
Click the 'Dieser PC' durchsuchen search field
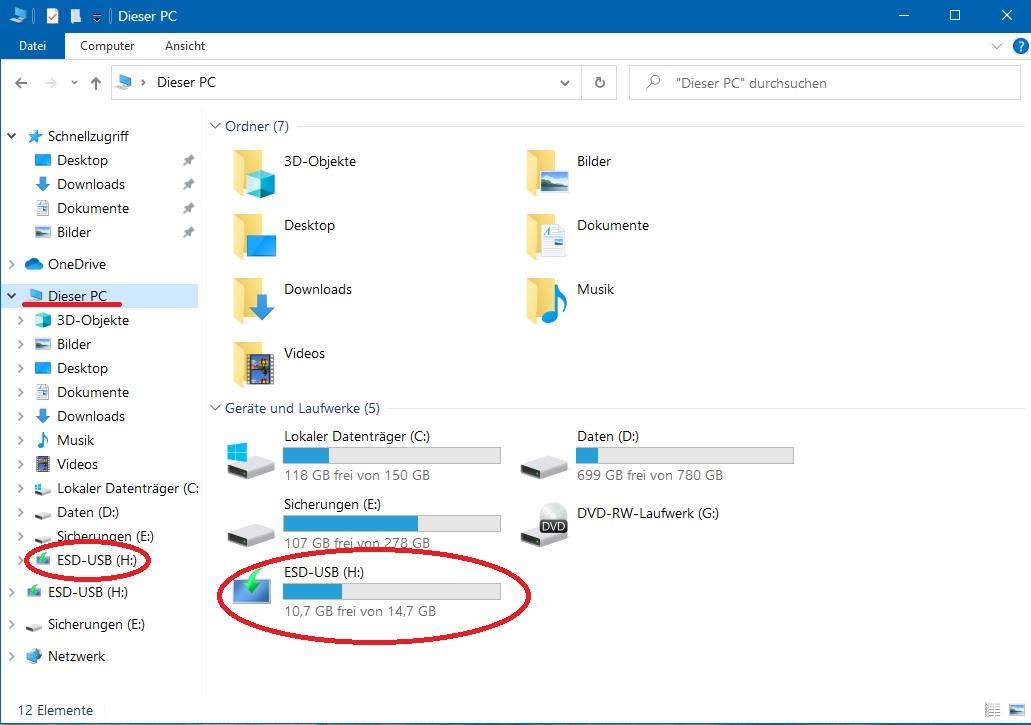tap(830, 83)
